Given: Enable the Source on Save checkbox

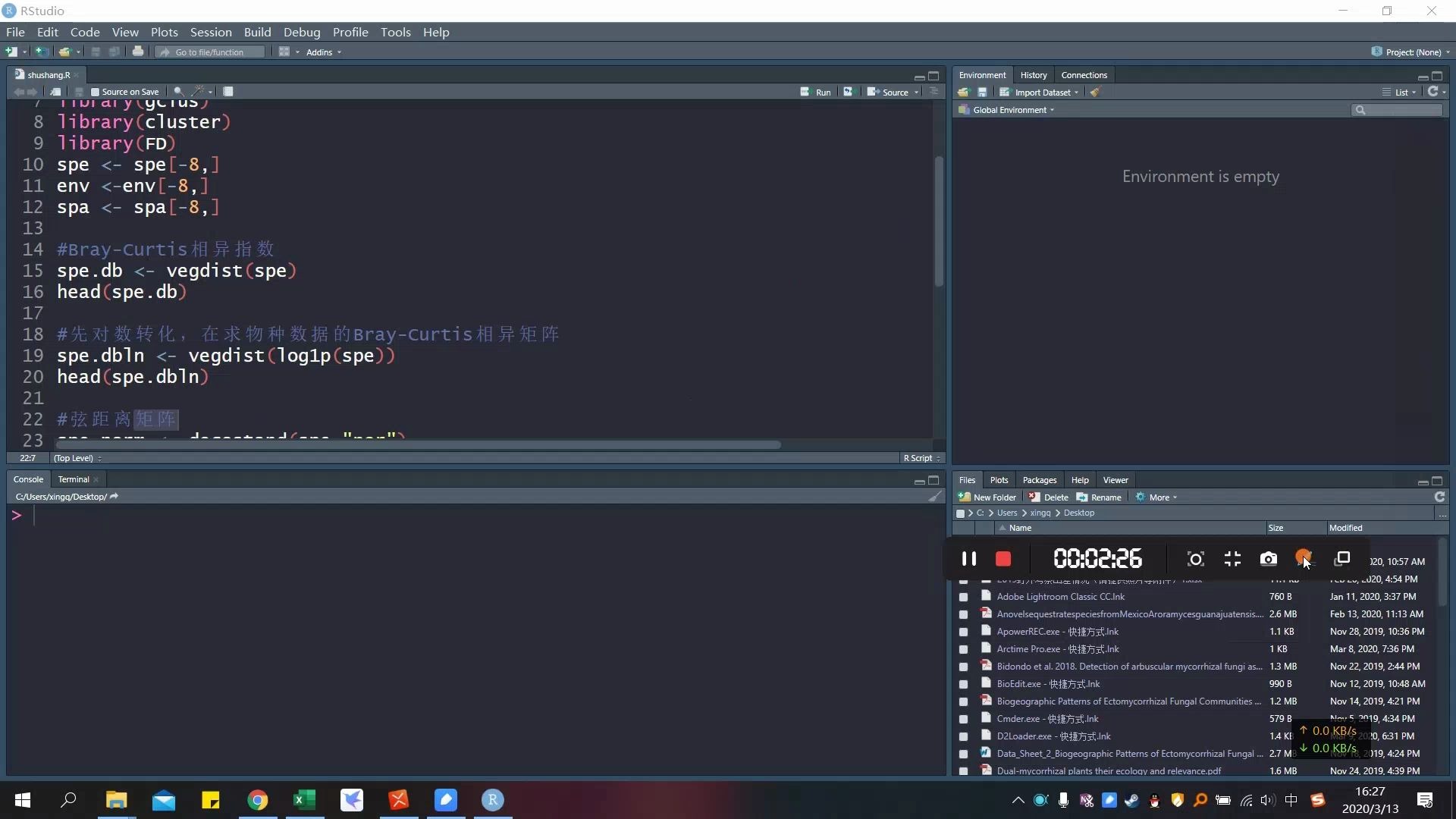Looking at the screenshot, I should (96, 92).
